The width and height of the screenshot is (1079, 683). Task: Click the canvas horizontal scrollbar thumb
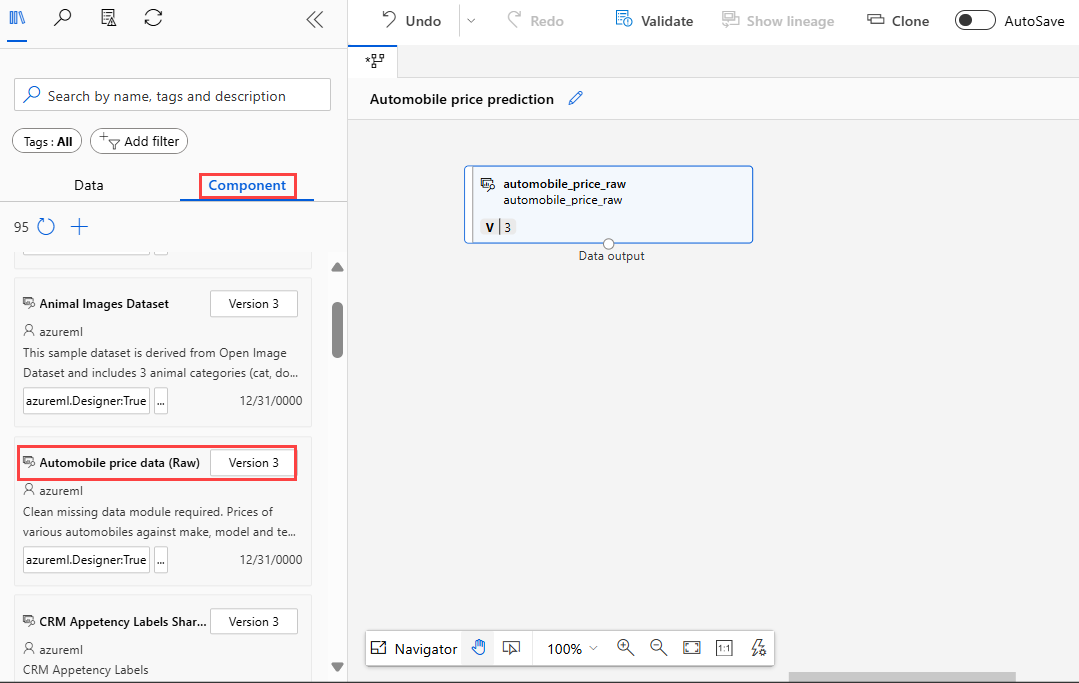901,677
